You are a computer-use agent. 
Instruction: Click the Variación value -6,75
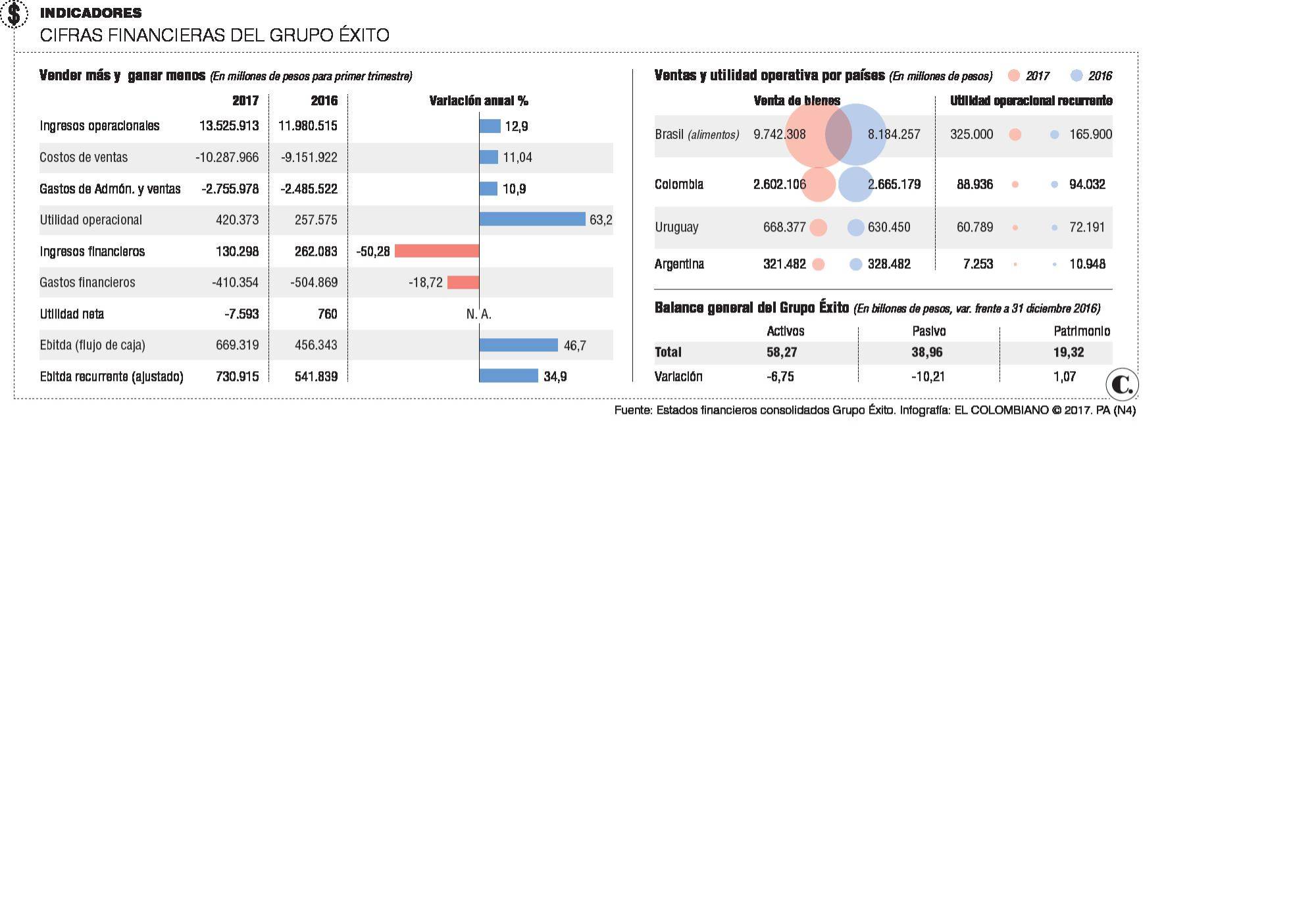pyautogui.click(x=780, y=376)
